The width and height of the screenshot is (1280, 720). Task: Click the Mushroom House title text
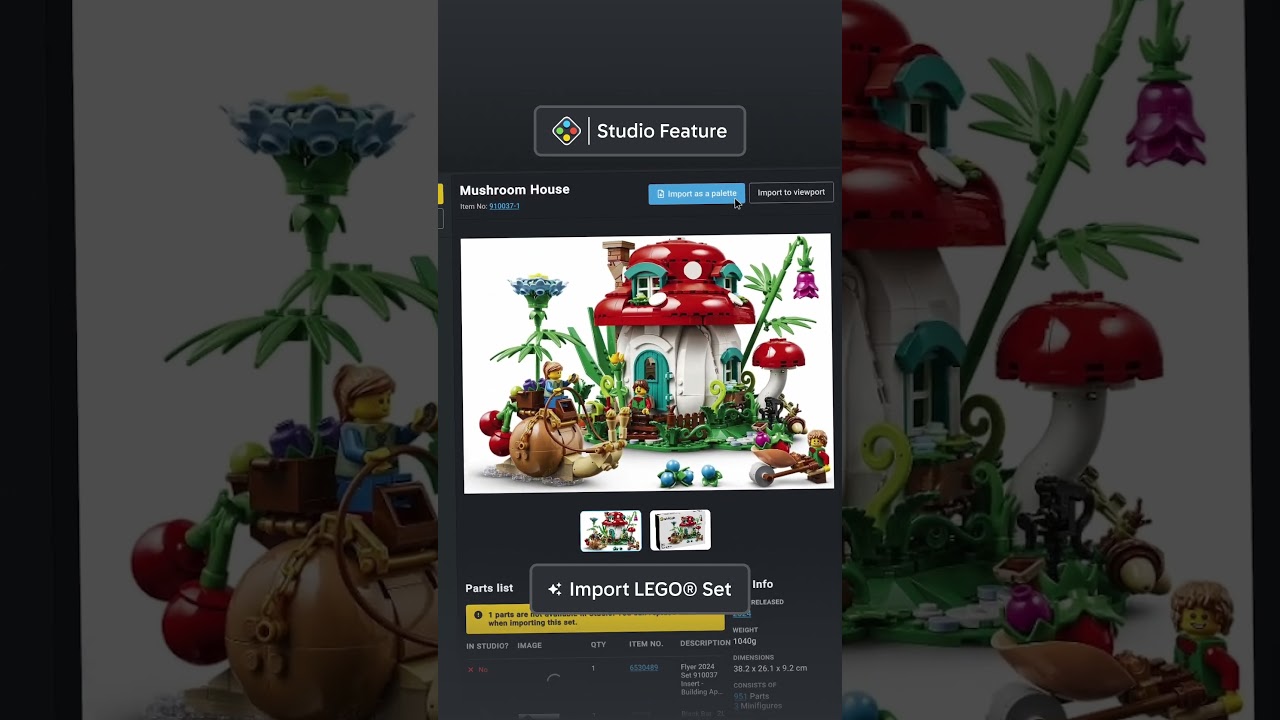(x=514, y=189)
